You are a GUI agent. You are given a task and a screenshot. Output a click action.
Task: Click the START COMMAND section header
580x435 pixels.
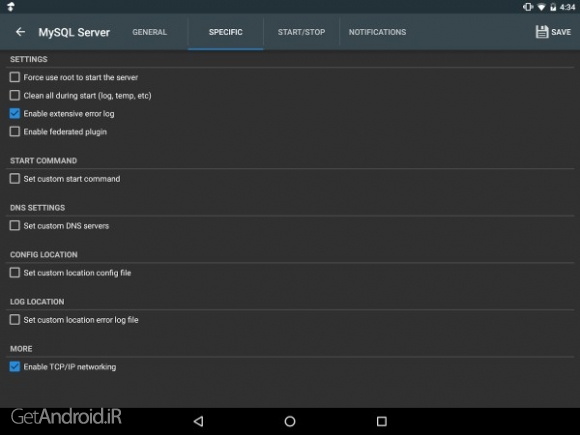(x=44, y=161)
